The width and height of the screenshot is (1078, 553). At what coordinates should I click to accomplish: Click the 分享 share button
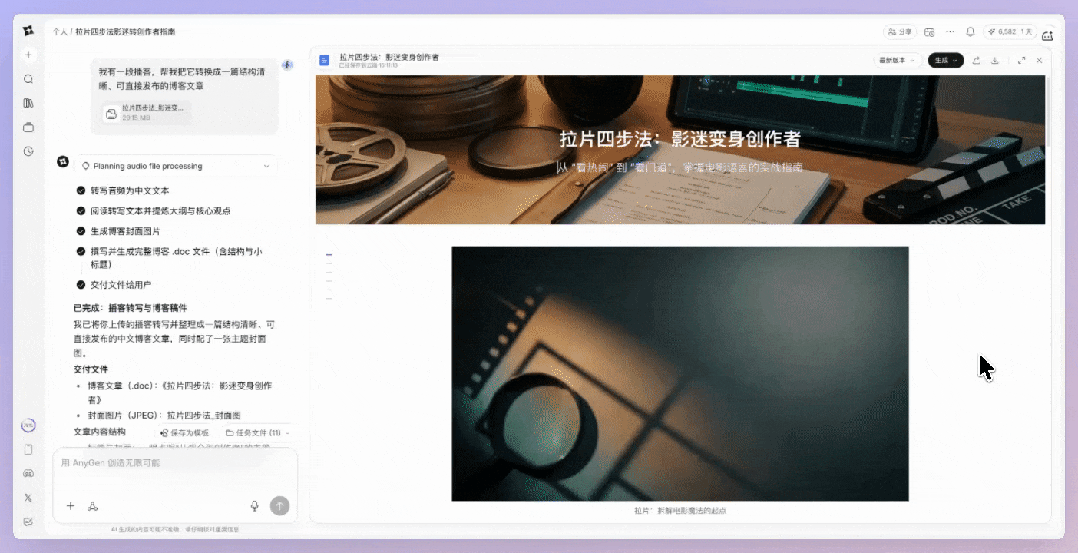900,32
